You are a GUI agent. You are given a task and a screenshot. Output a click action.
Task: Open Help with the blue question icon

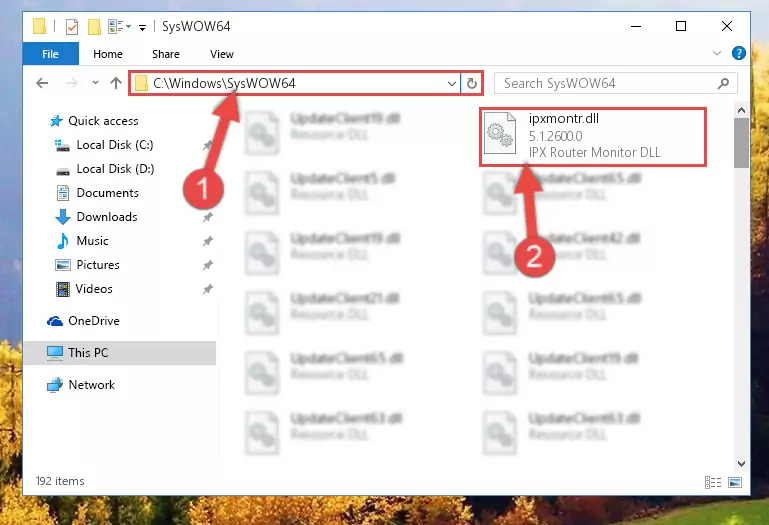point(739,53)
